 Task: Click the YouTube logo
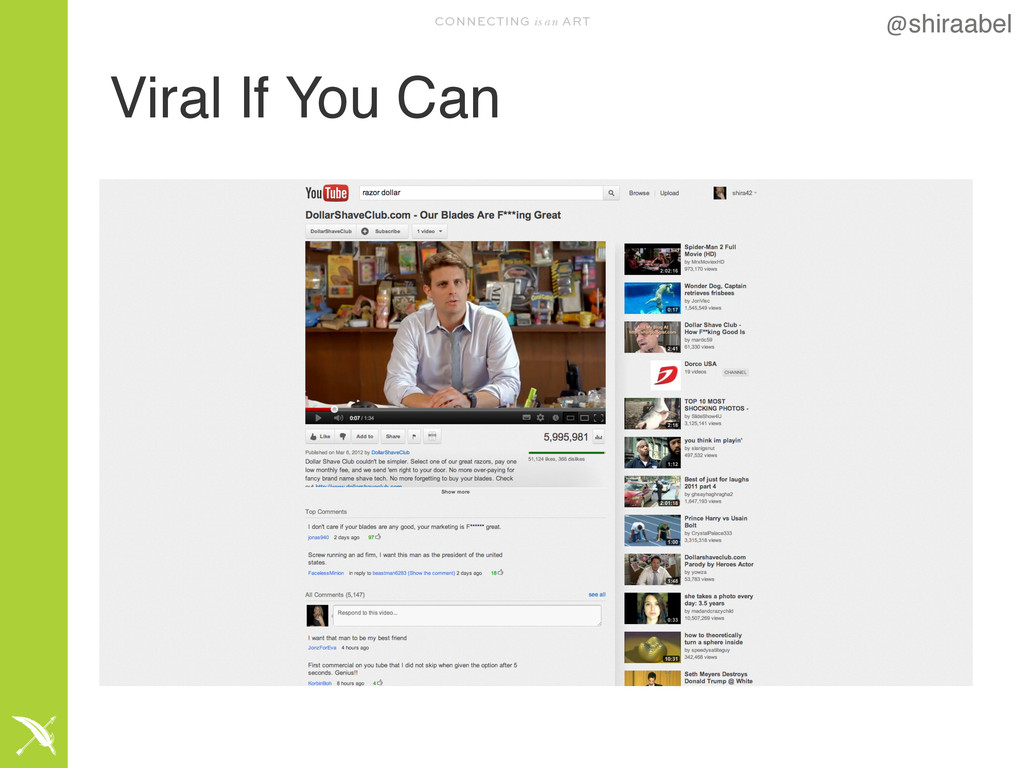[x=327, y=193]
